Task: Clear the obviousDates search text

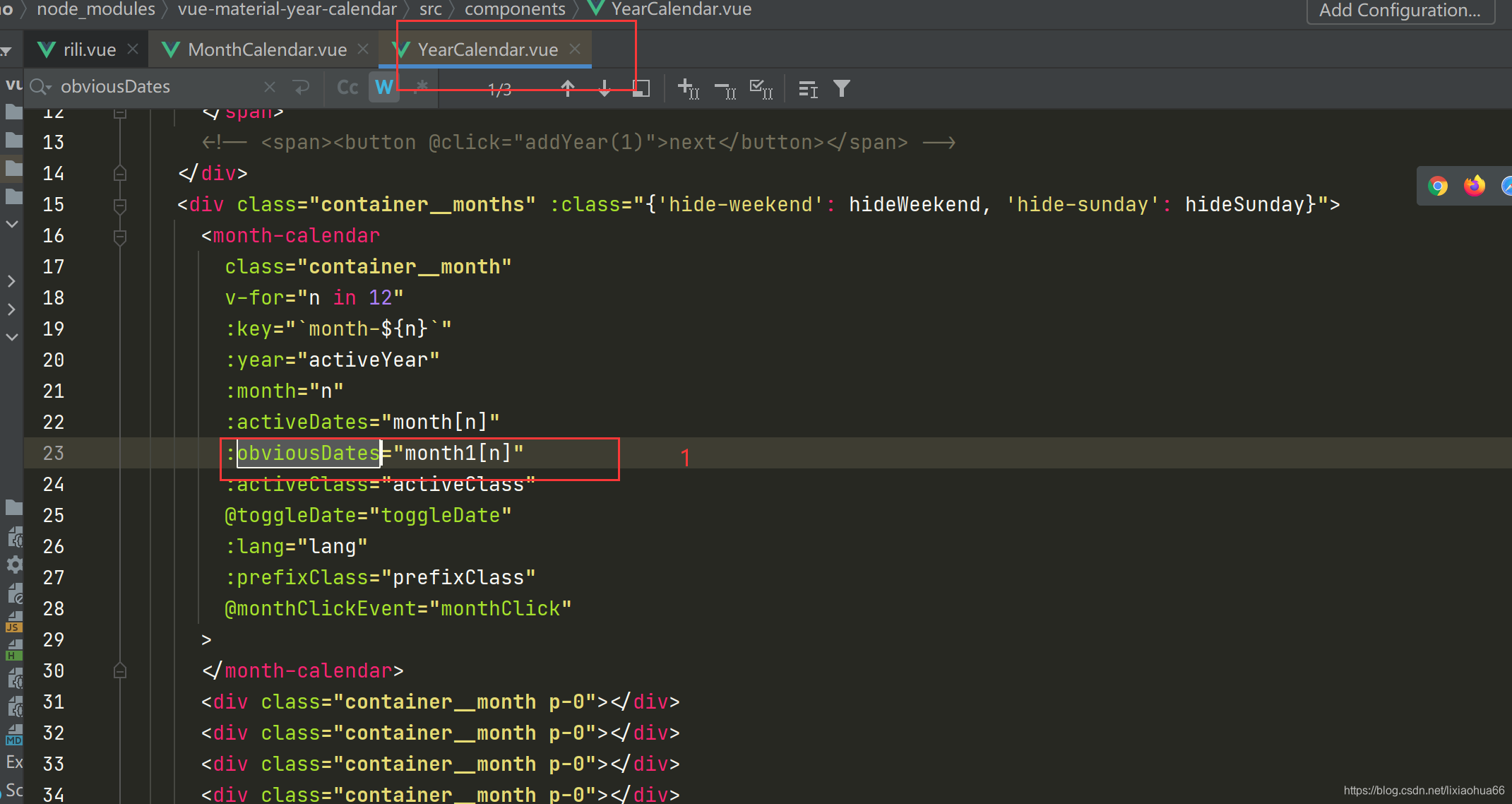Action: coord(270,87)
